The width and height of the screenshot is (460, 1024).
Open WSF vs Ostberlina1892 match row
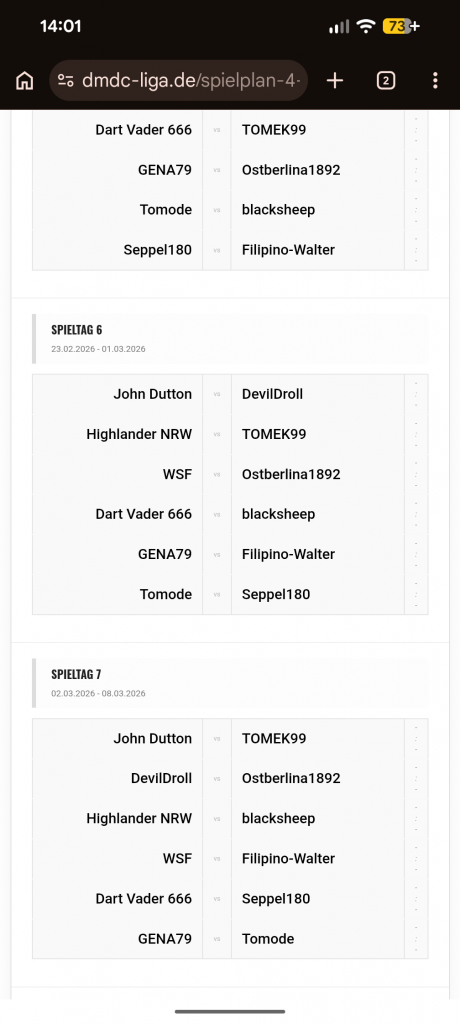(x=230, y=474)
